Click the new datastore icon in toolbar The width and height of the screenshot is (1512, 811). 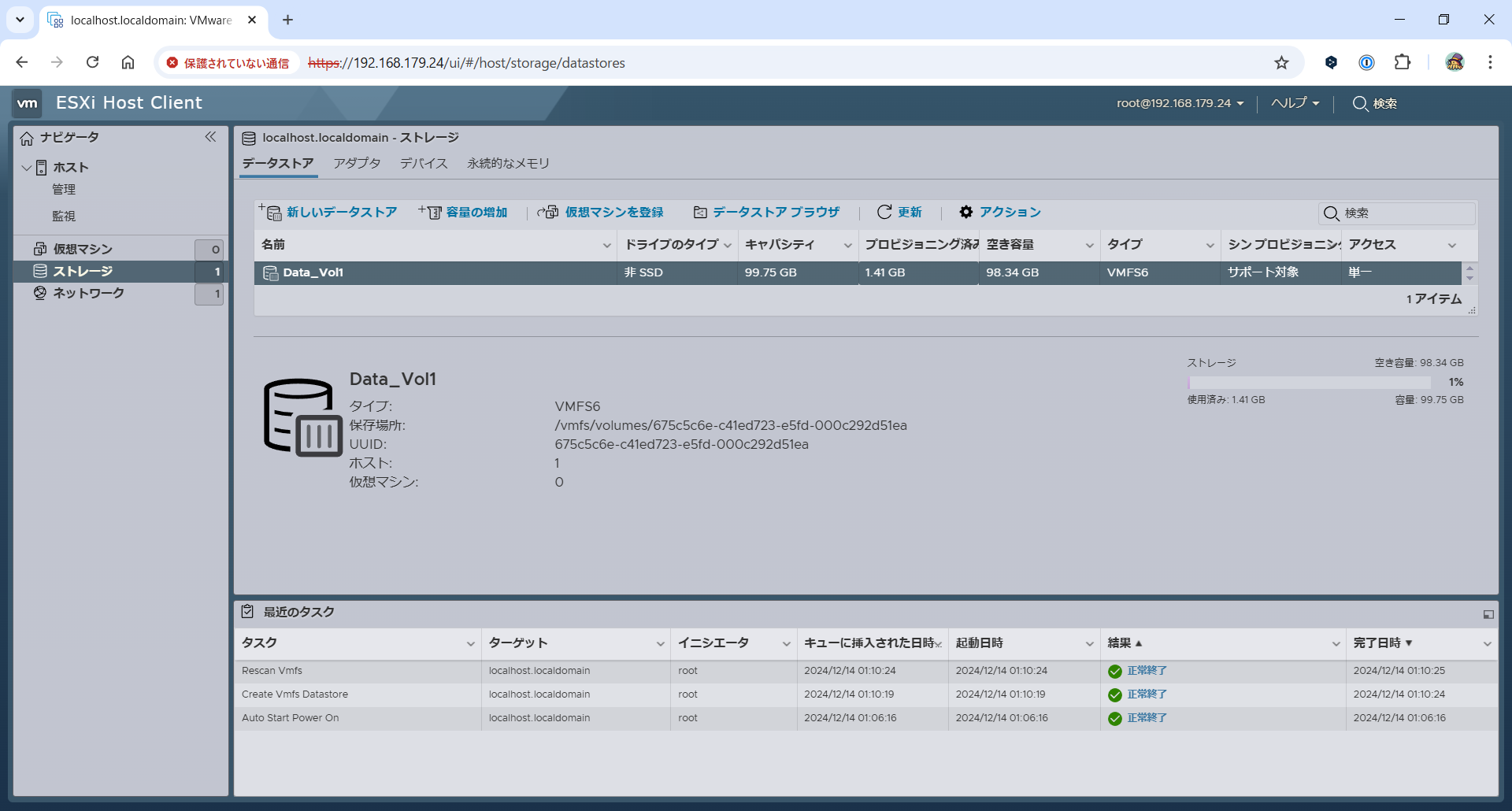tap(271, 212)
